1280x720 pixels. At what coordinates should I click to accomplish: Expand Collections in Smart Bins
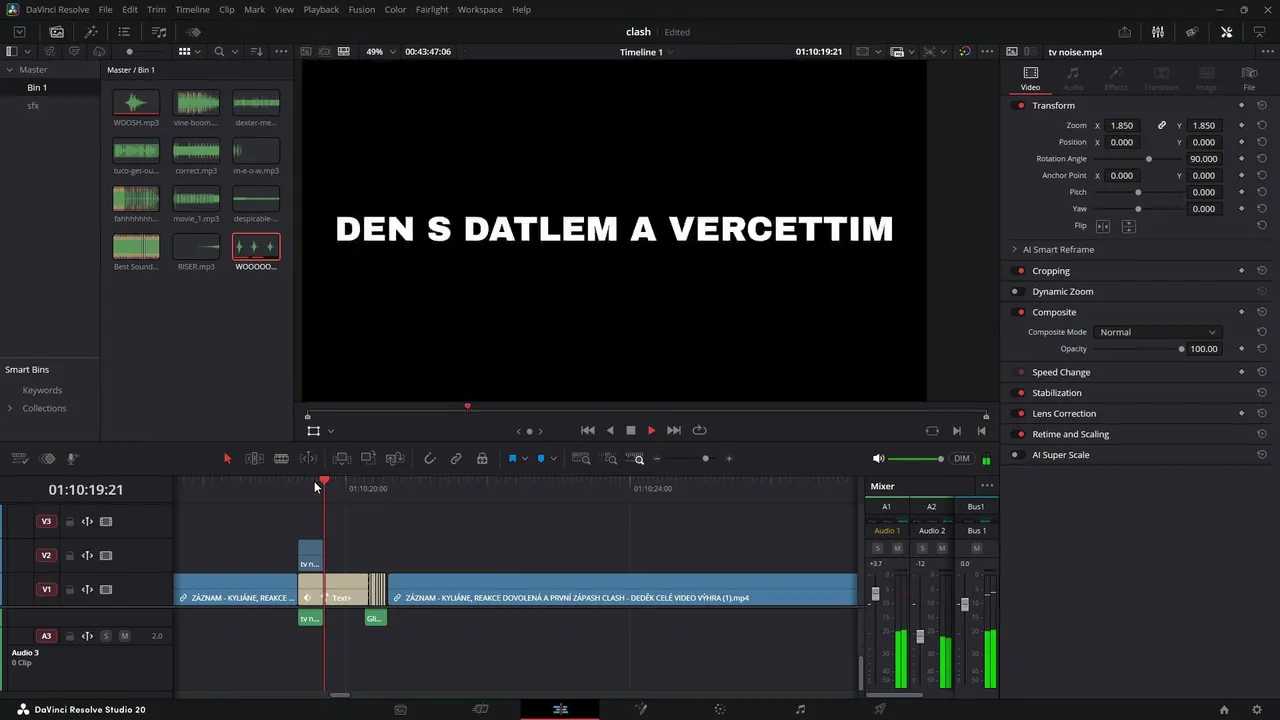point(10,408)
